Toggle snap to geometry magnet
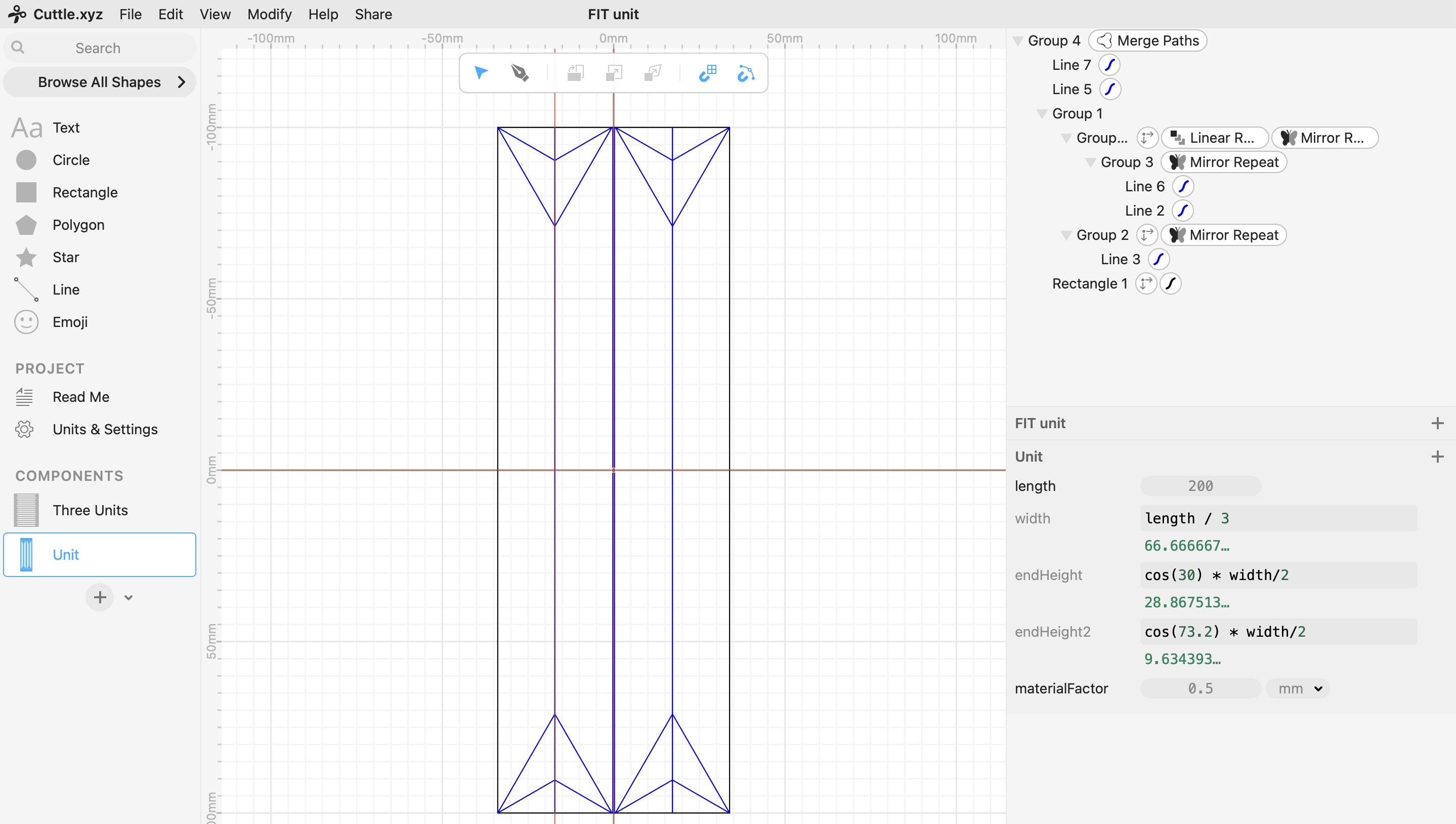1456x824 pixels. pos(746,73)
